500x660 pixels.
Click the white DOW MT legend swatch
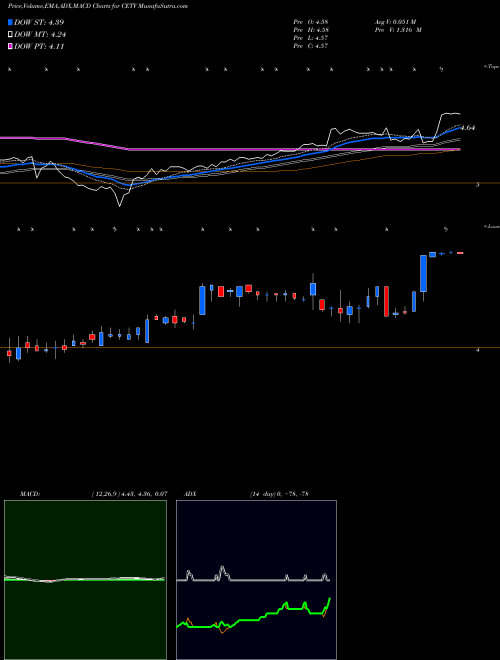(x=11, y=35)
